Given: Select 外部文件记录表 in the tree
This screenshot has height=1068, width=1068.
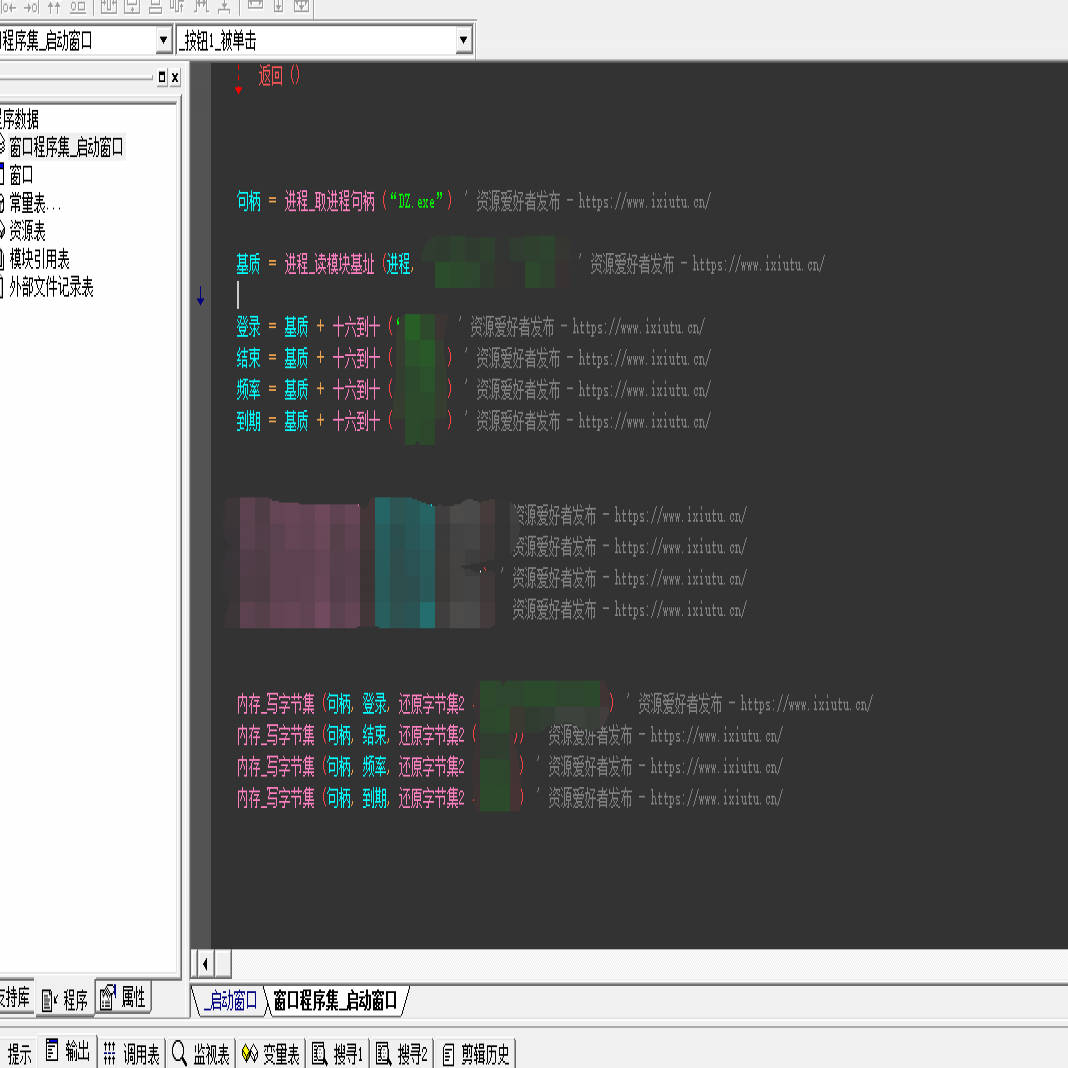Looking at the screenshot, I should coord(51,288).
